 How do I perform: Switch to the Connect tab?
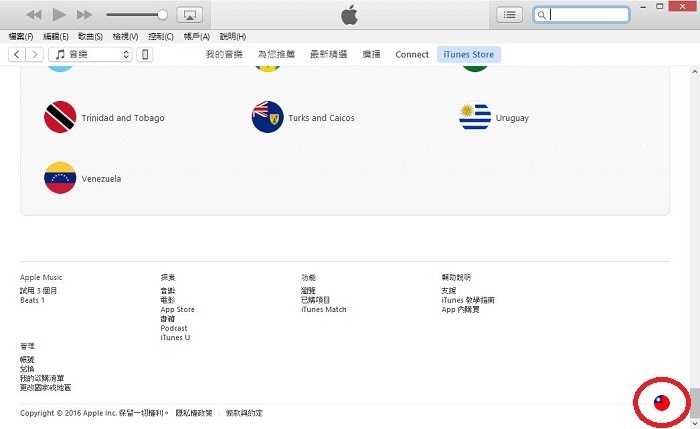pos(412,54)
